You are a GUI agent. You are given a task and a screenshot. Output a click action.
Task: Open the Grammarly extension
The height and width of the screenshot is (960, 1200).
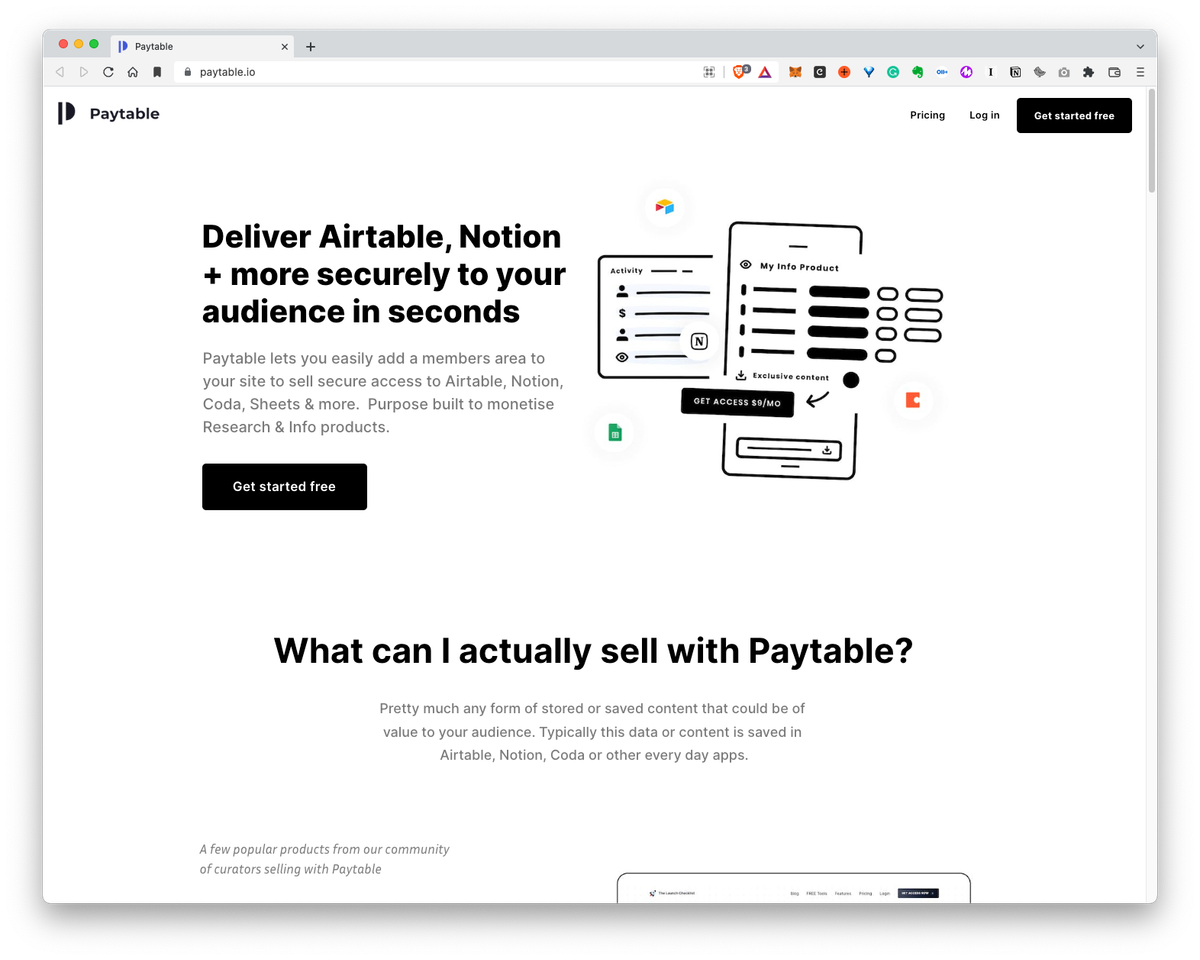tap(893, 72)
